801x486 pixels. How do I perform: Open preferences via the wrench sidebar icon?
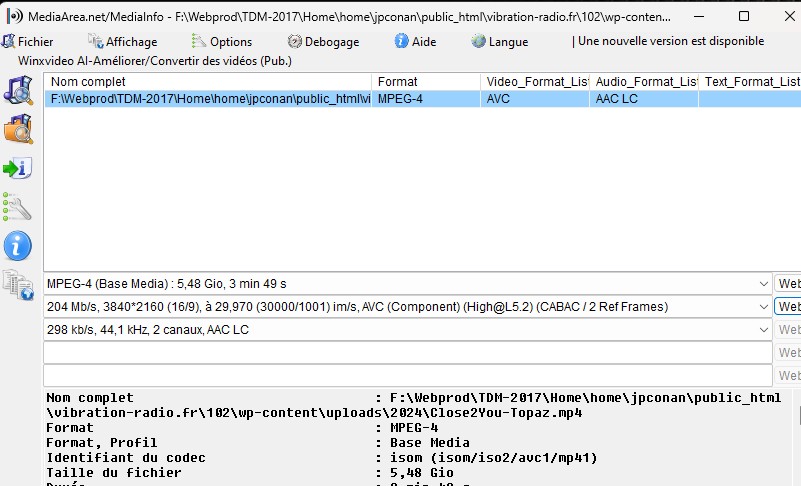pos(18,206)
